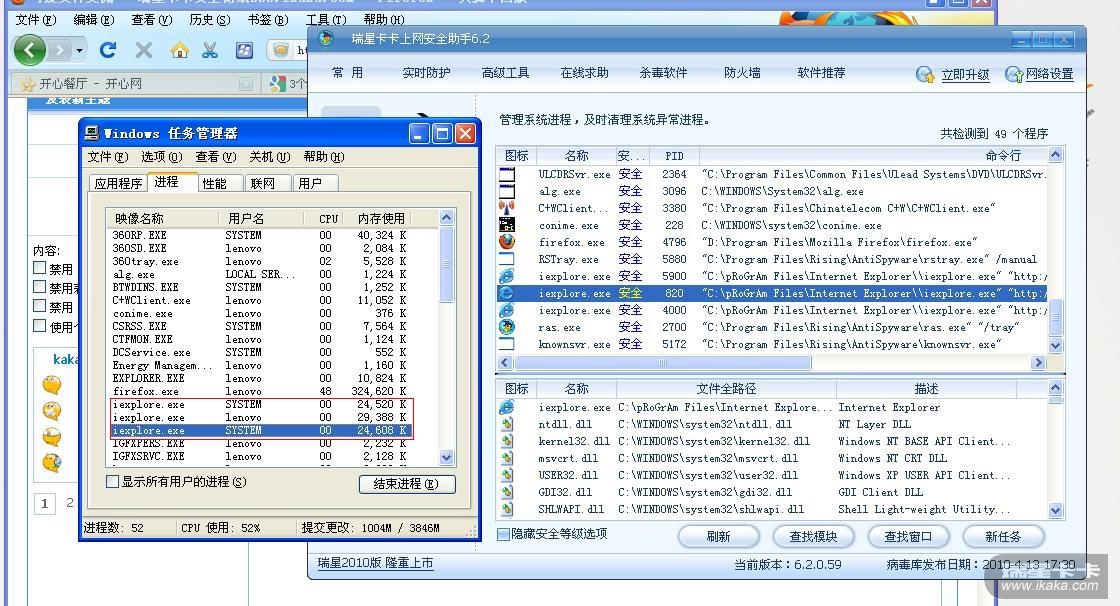Click the scissors icon in Firefox toolbar

point(210,50)
